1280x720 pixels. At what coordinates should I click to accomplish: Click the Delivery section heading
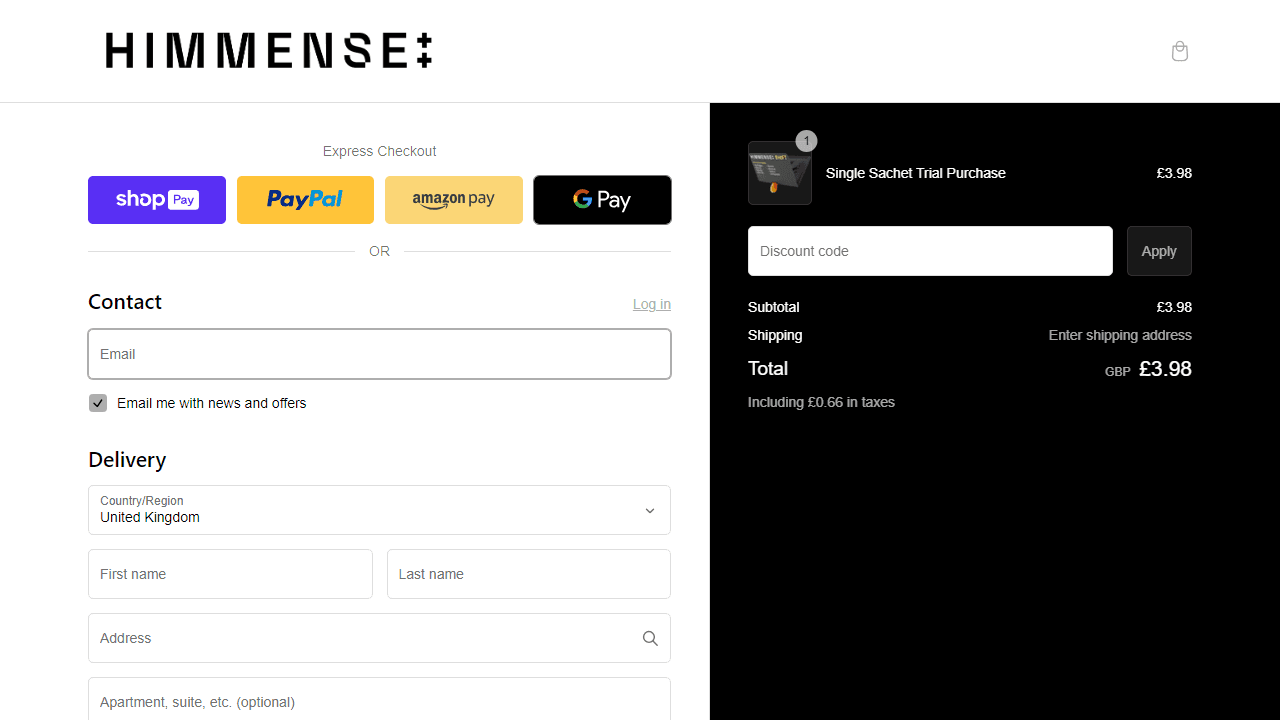click(127, 460)
